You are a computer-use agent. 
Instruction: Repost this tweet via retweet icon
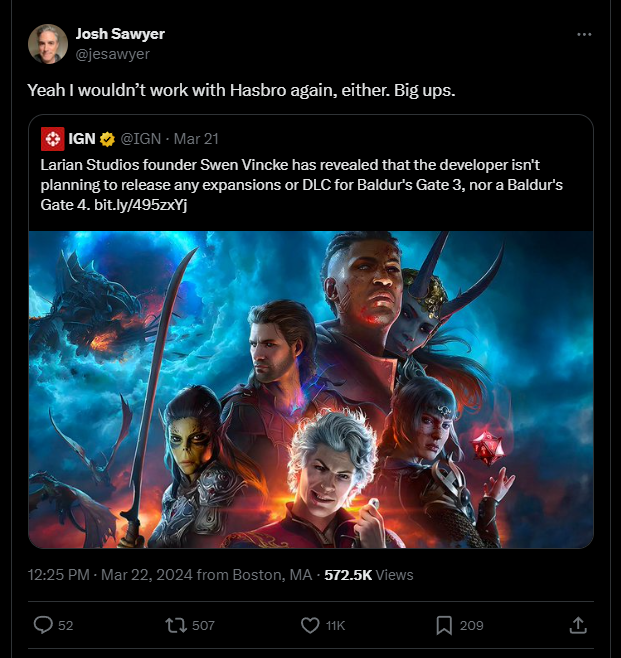tap(177, 625)
